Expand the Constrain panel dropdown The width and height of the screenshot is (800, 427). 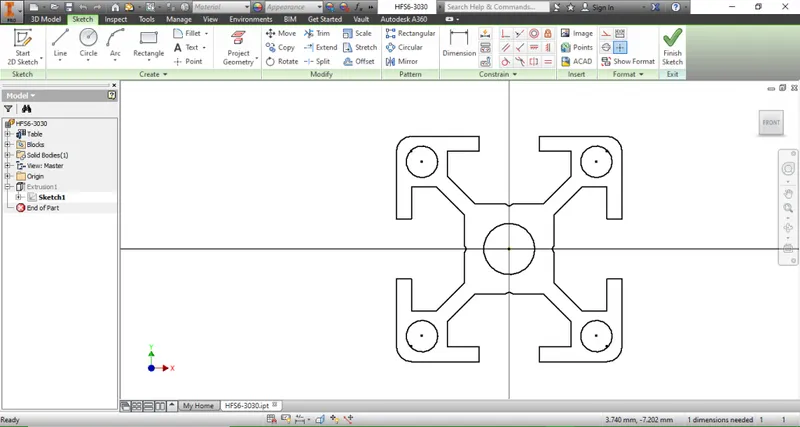click(x=498, y=74)
